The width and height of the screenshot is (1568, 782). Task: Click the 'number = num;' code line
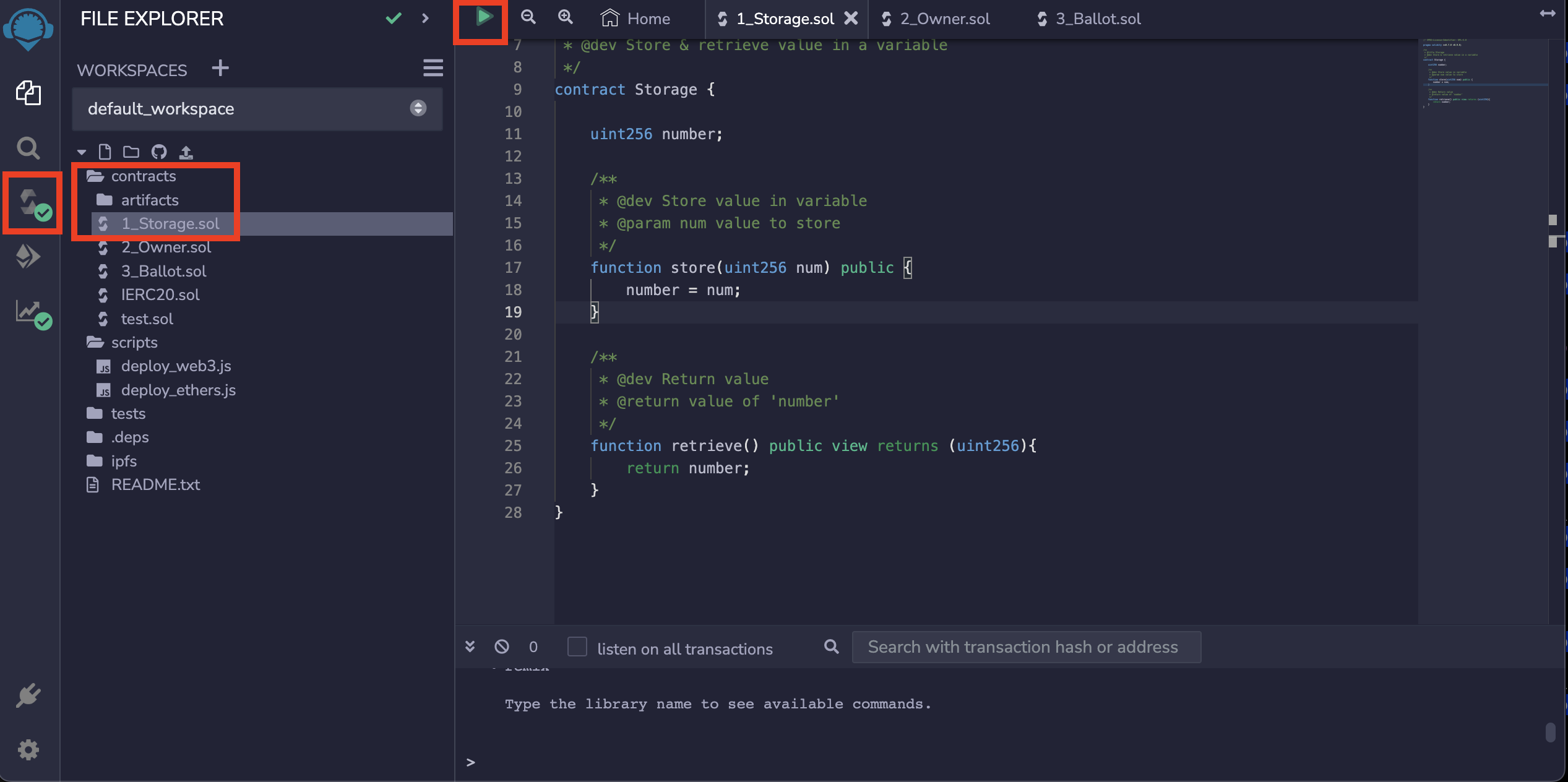pyautogui.click(x=683, y=290)
